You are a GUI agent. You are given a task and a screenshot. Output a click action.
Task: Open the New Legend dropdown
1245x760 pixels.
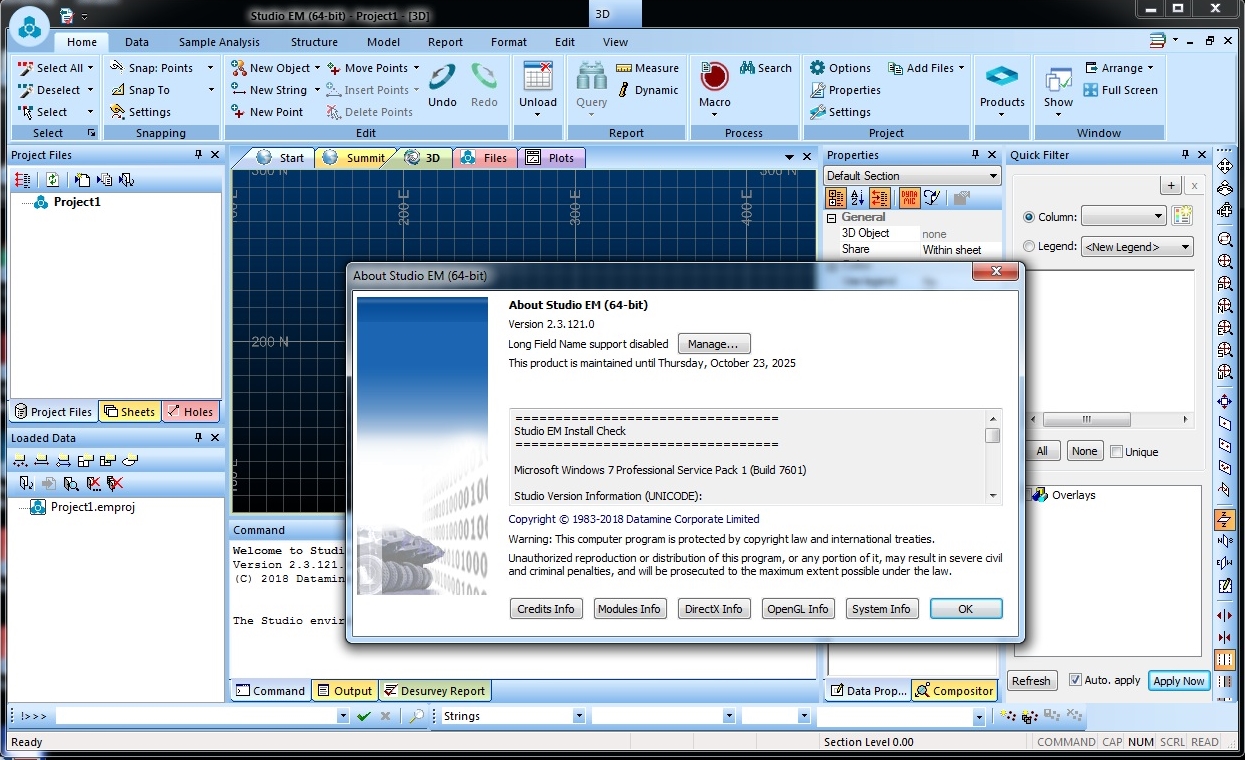1137,246
